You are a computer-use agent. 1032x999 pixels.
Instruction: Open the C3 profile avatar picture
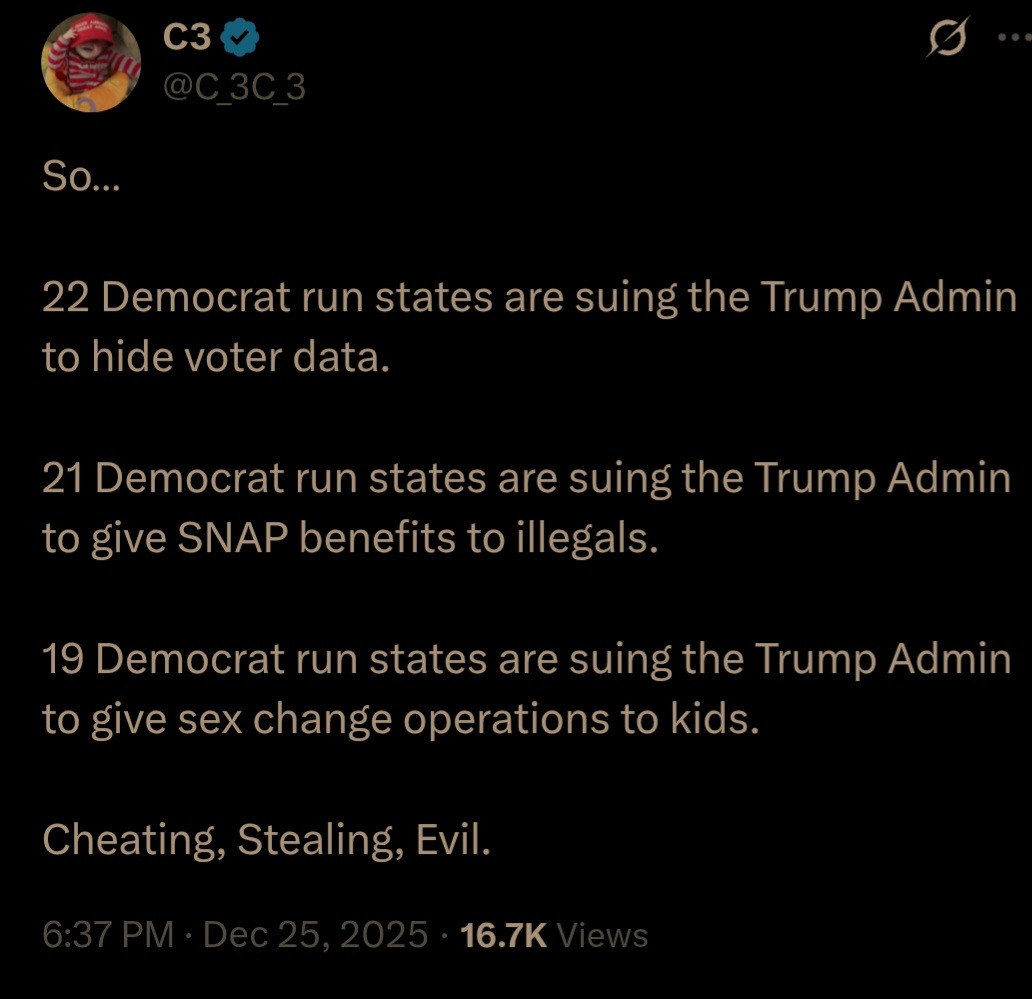91,62
